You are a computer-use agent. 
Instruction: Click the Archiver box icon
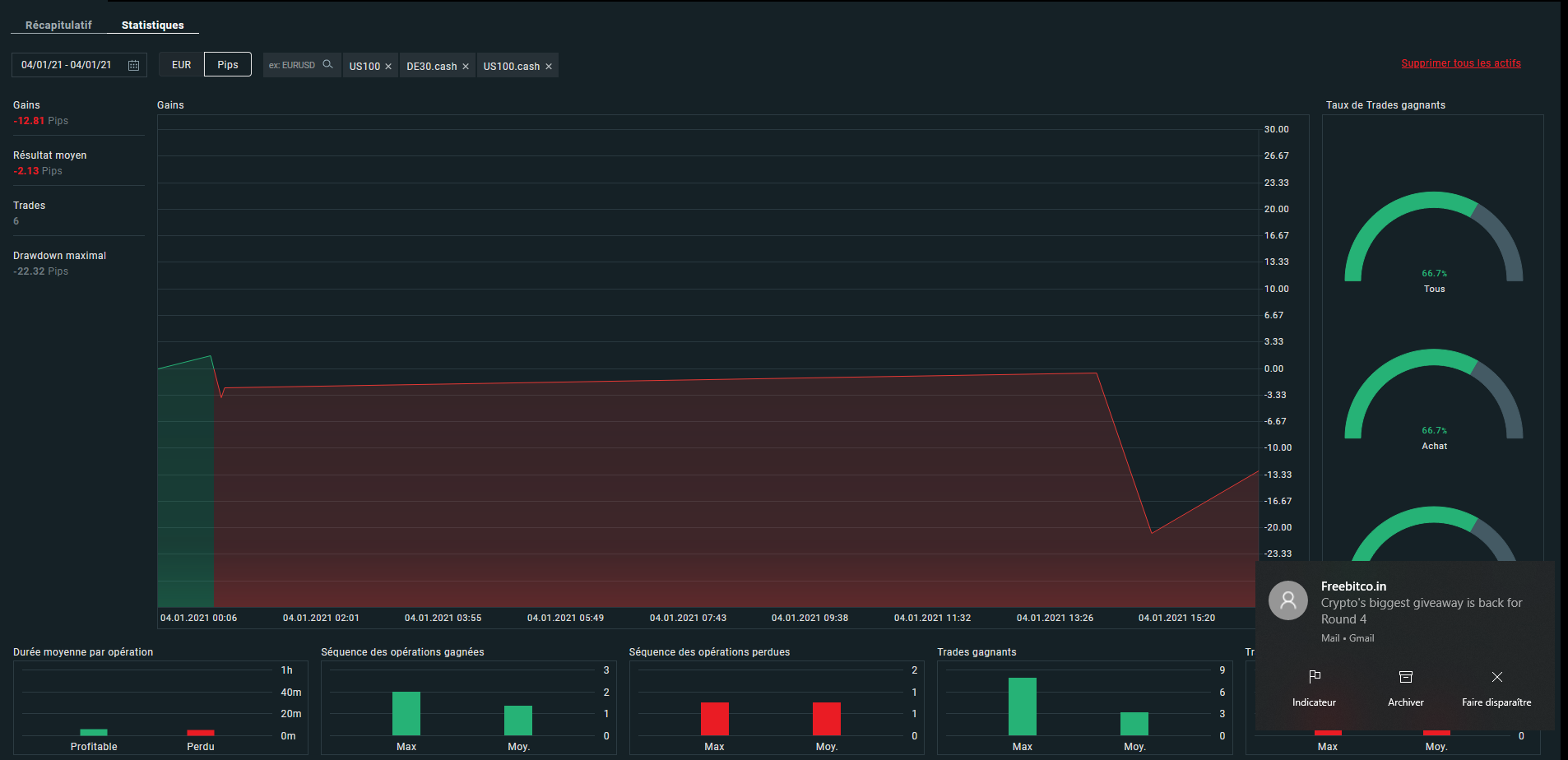(1405, 677)
